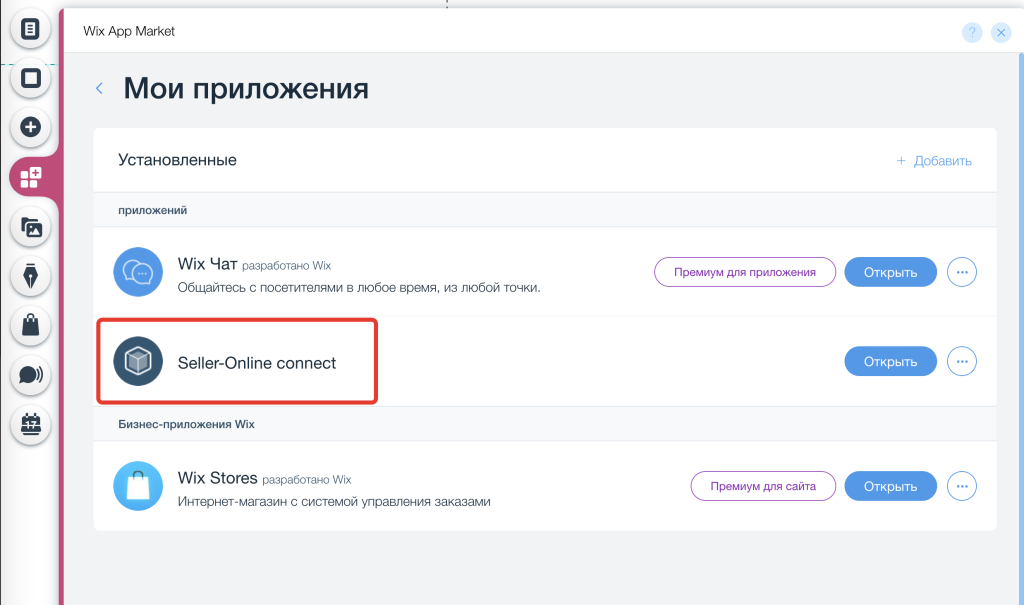Click Премиум для сайта button
The image size is (1024, 605).
tap(763, 486)
